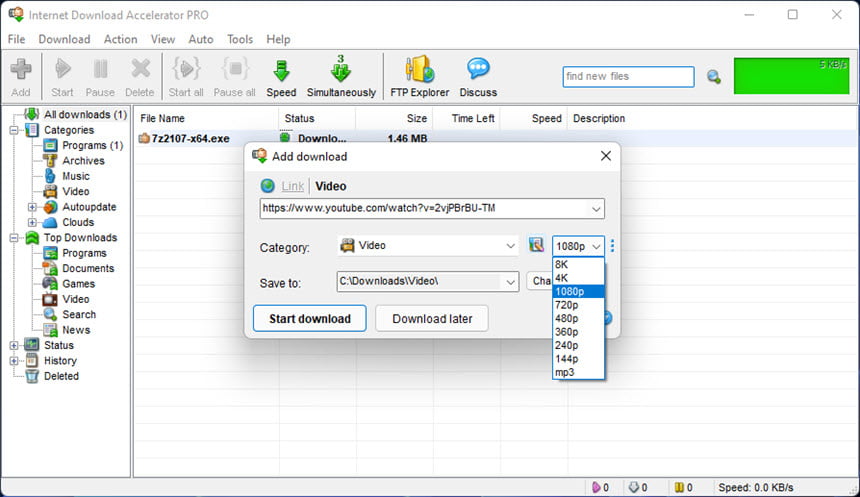Select the Deleted tree item
Viewport: 860px width, 497px height.
coord(61,376)
